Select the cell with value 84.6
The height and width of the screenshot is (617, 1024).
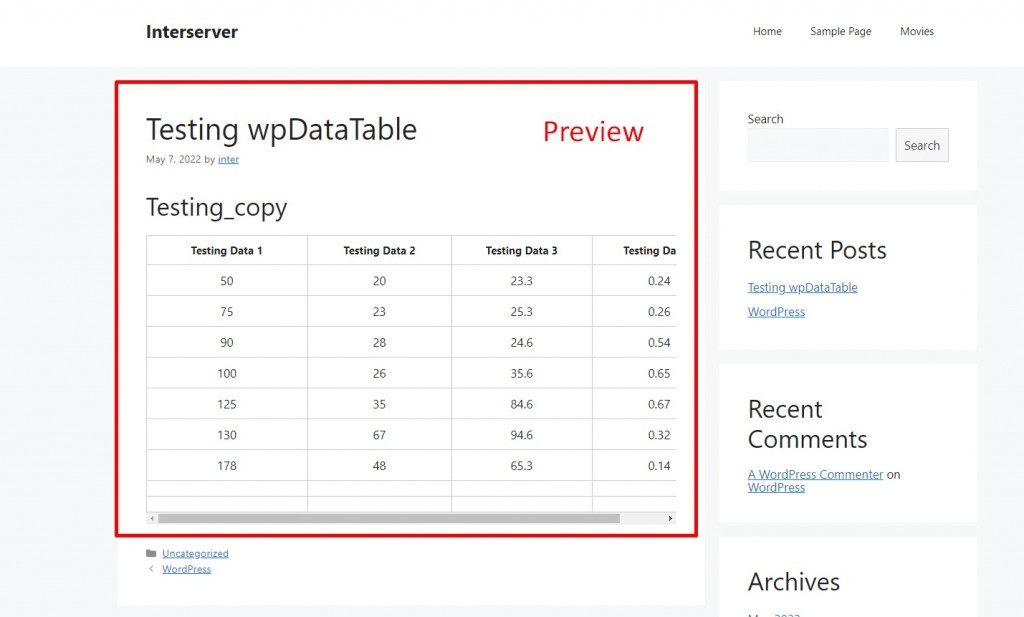click(x=522, y=404)
